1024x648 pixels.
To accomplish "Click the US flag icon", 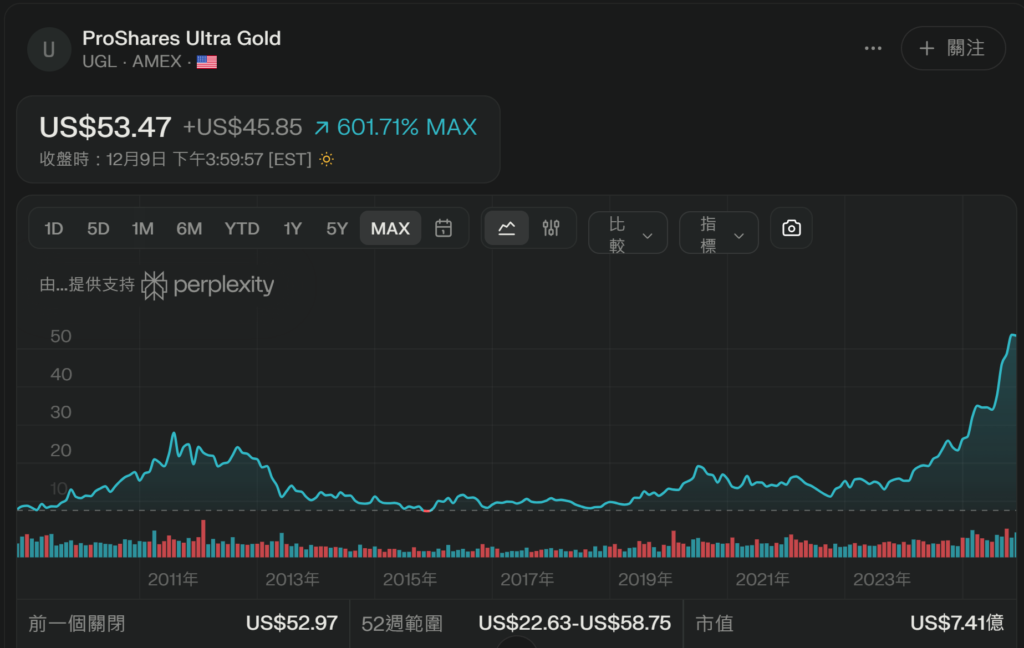I will click(x=207, y=62).
